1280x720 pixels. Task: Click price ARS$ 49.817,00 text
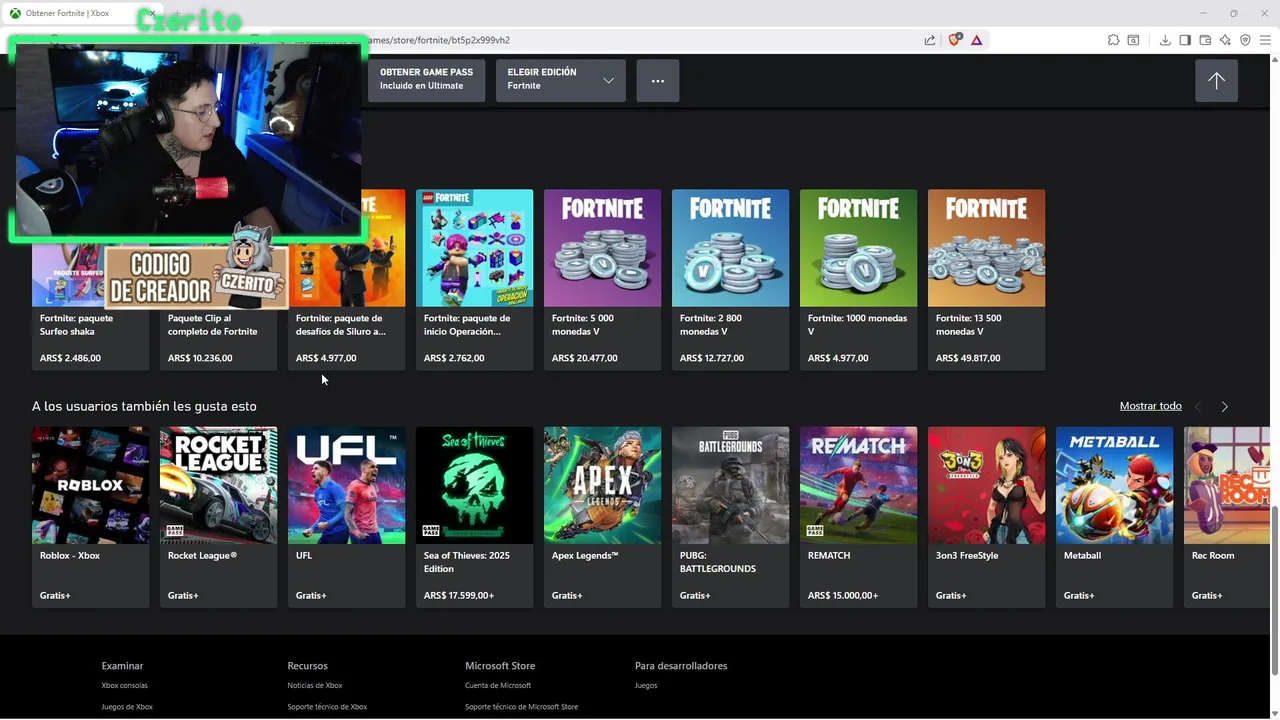968,358
